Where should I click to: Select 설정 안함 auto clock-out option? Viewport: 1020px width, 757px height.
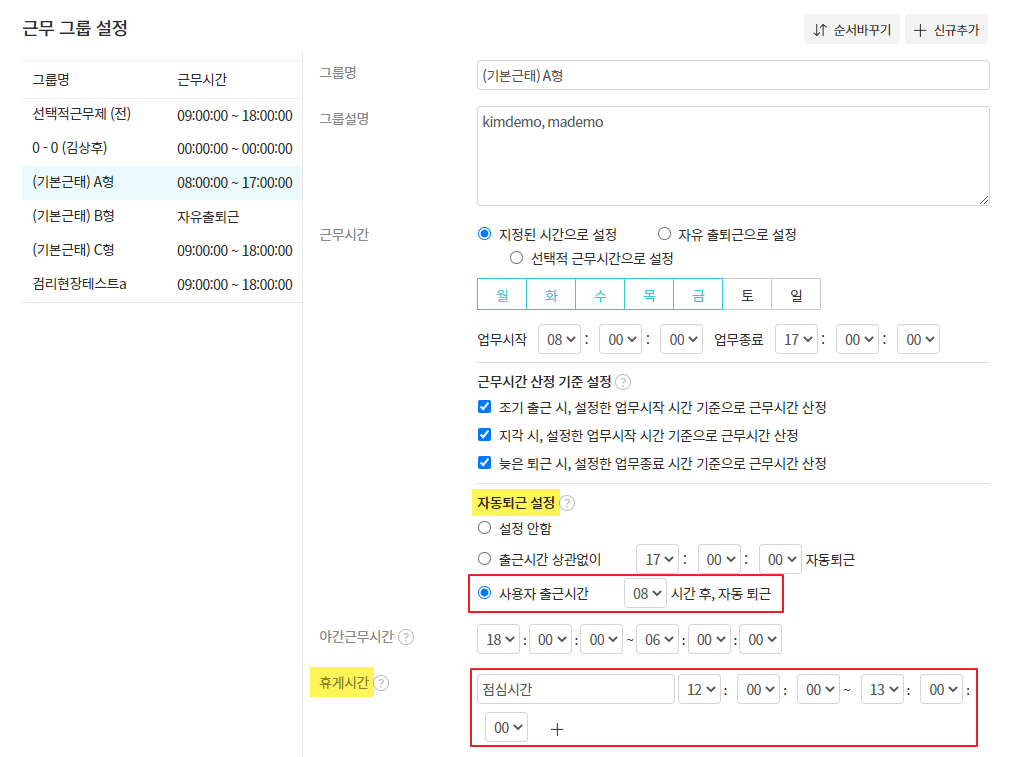[x=485, y=528]
